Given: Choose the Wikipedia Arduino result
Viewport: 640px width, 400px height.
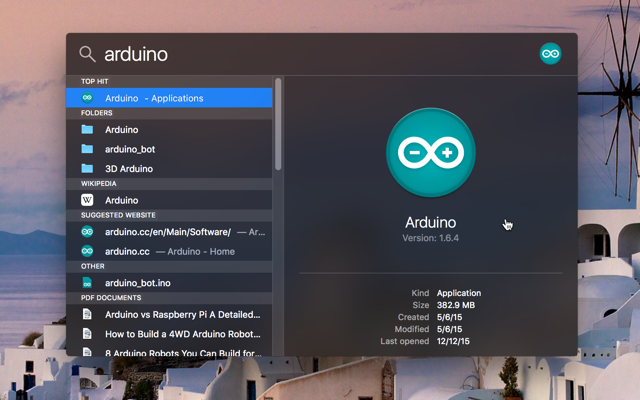Looking at the screenshot, I should click(122, 200).
